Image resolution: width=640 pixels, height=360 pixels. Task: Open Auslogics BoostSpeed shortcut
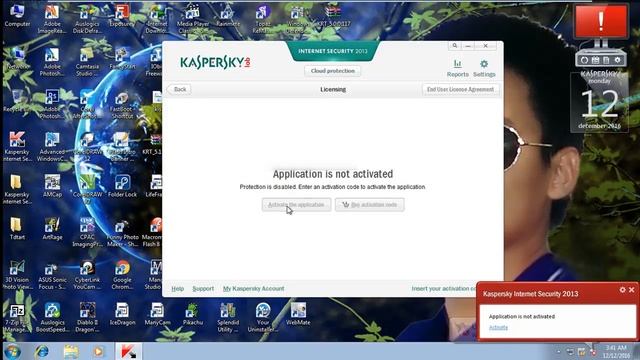52,317
